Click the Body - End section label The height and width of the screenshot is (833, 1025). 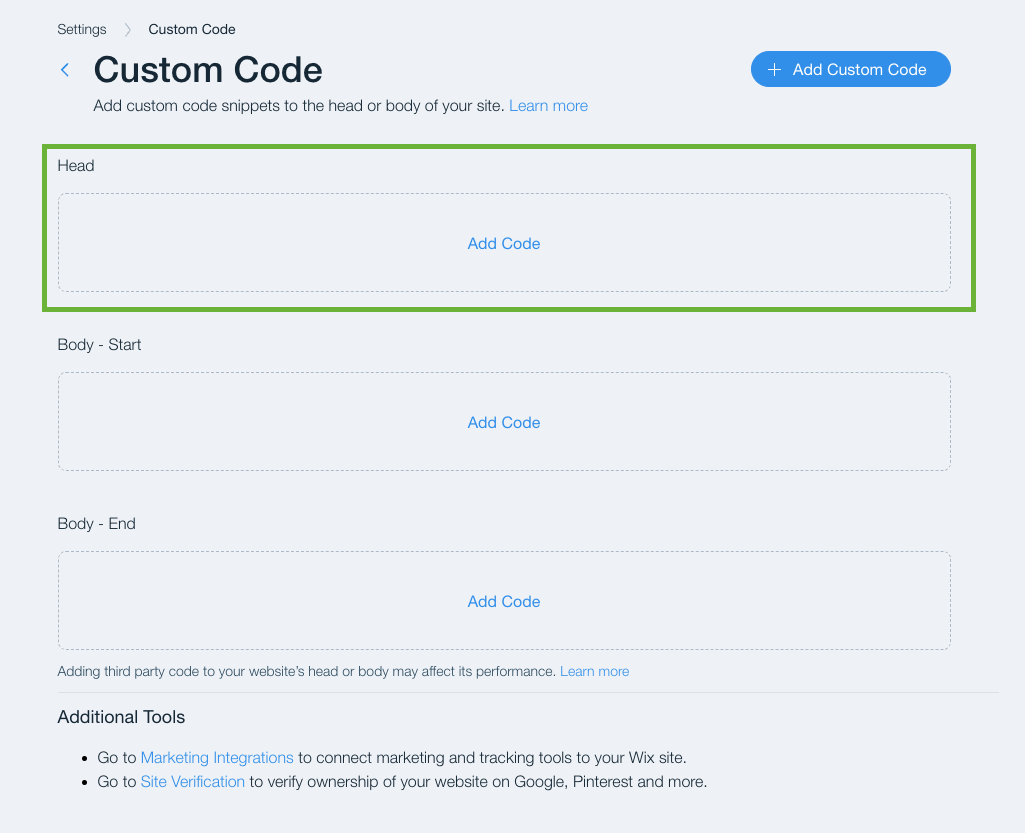point(96,523)
